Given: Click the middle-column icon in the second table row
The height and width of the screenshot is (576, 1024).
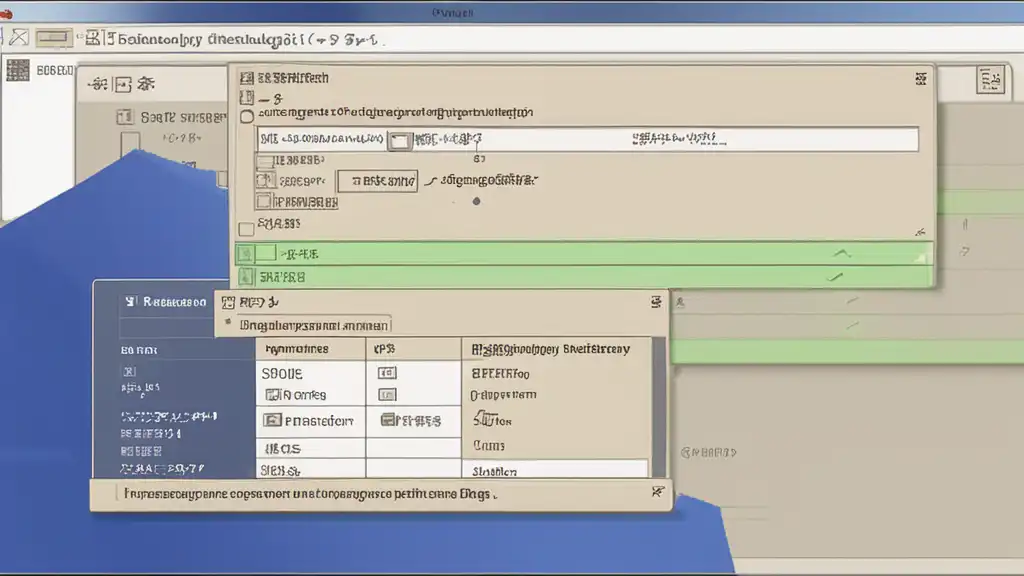Looking at the screenshot, I should [x=387, y=395].
